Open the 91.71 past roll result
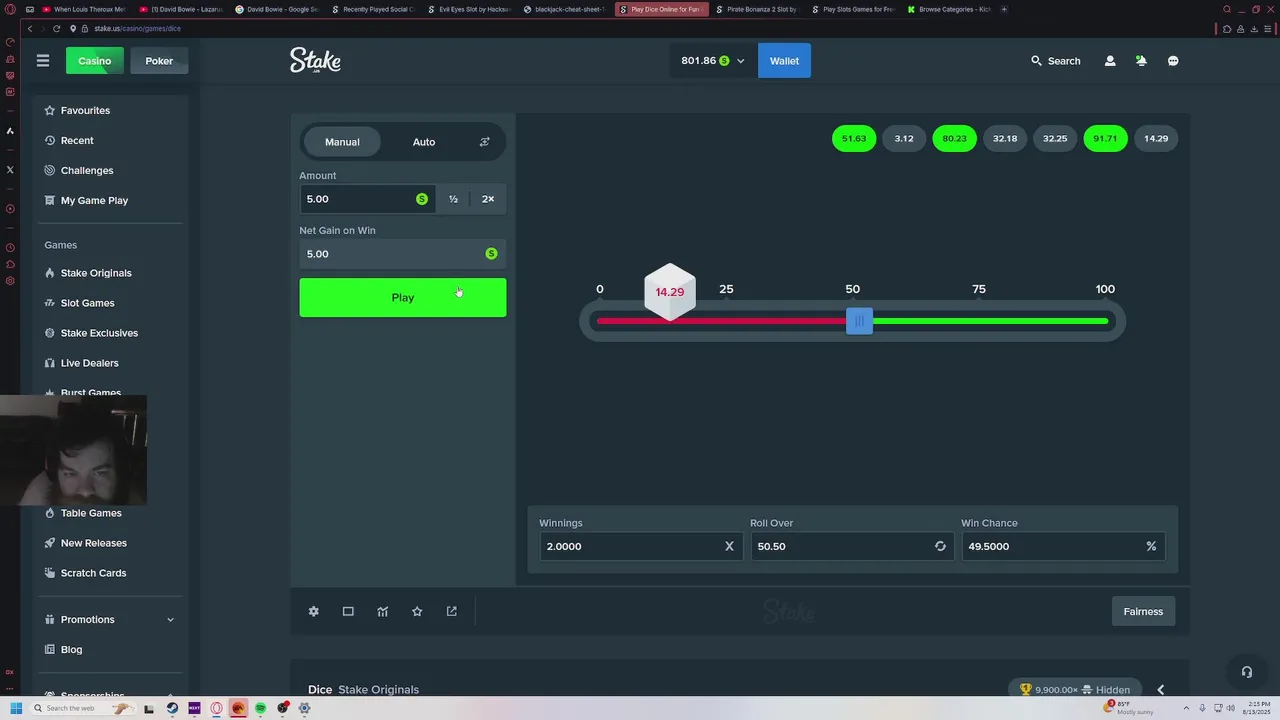The image size is (1280, 720). tap(1105, 139)
